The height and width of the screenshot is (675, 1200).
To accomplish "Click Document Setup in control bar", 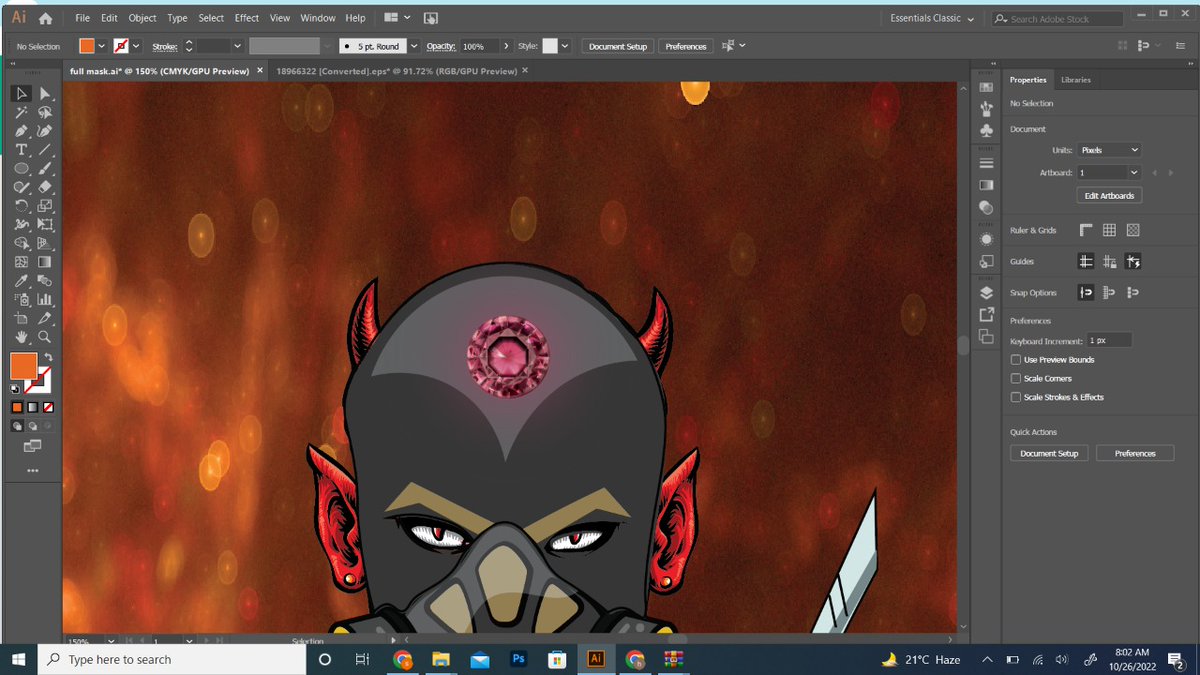I will tap(618, 46).
